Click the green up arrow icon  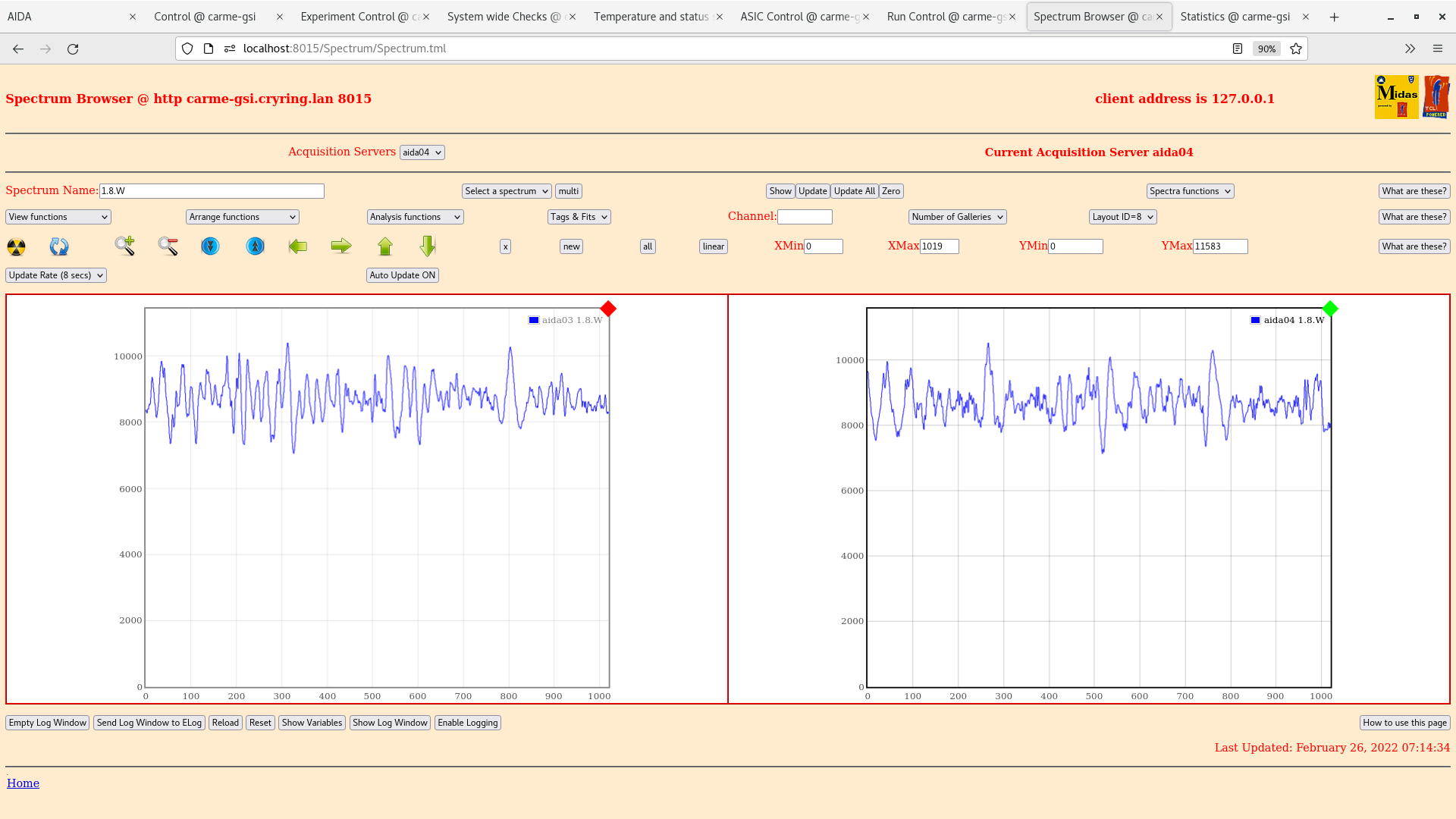pos(385,246)
